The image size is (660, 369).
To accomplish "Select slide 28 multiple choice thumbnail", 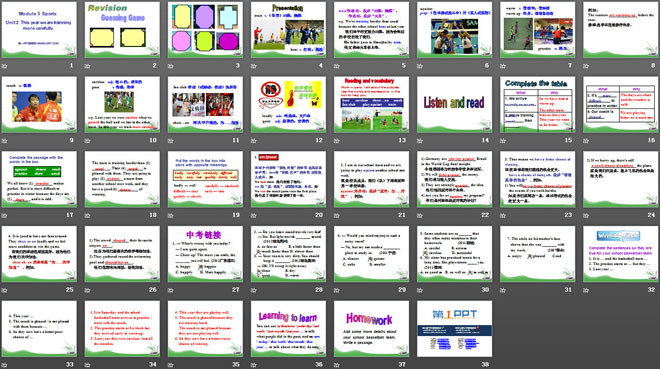I will pos(288,254).
